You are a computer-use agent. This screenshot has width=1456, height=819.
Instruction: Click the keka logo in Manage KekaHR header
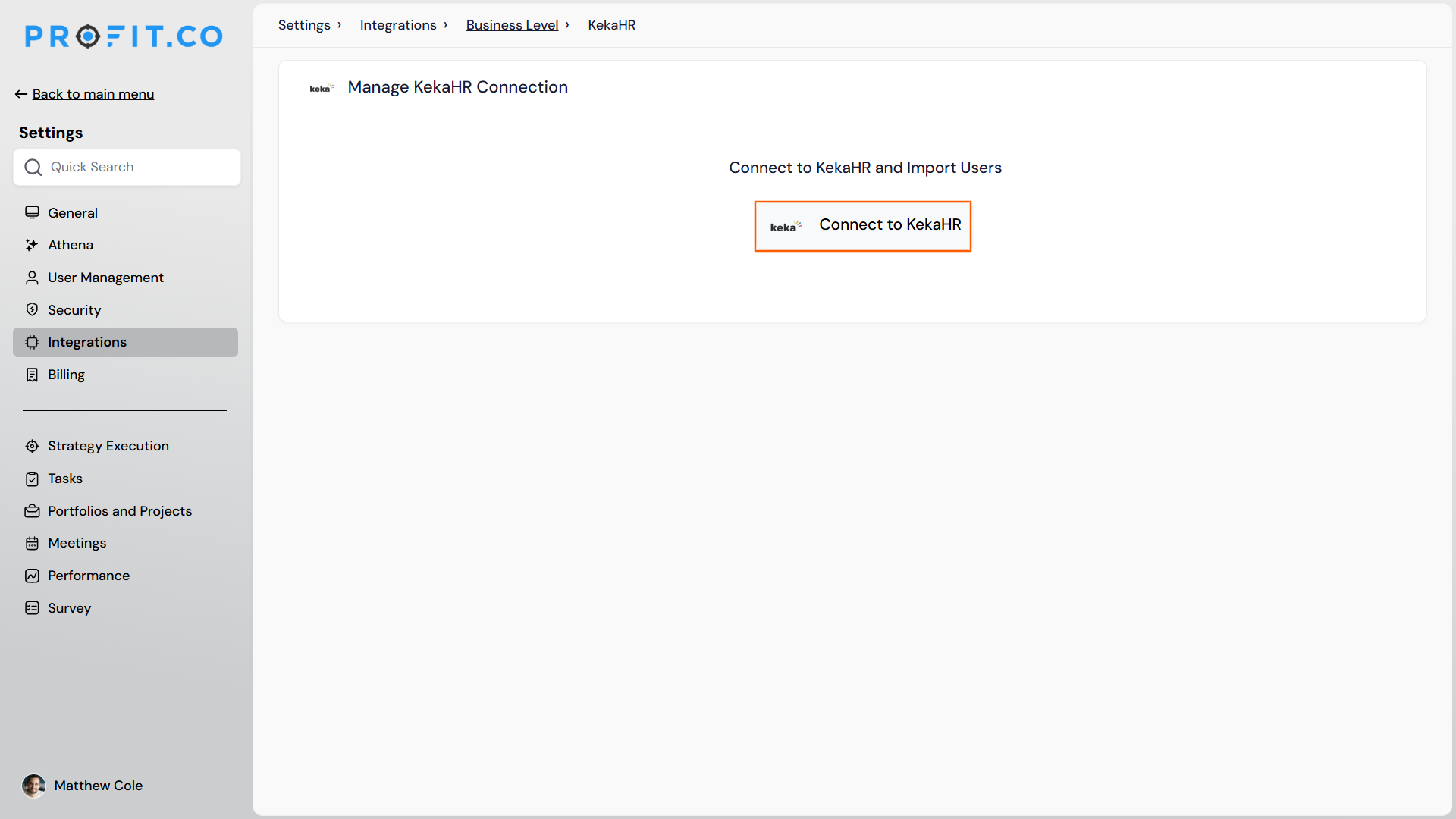pos(322,88)
